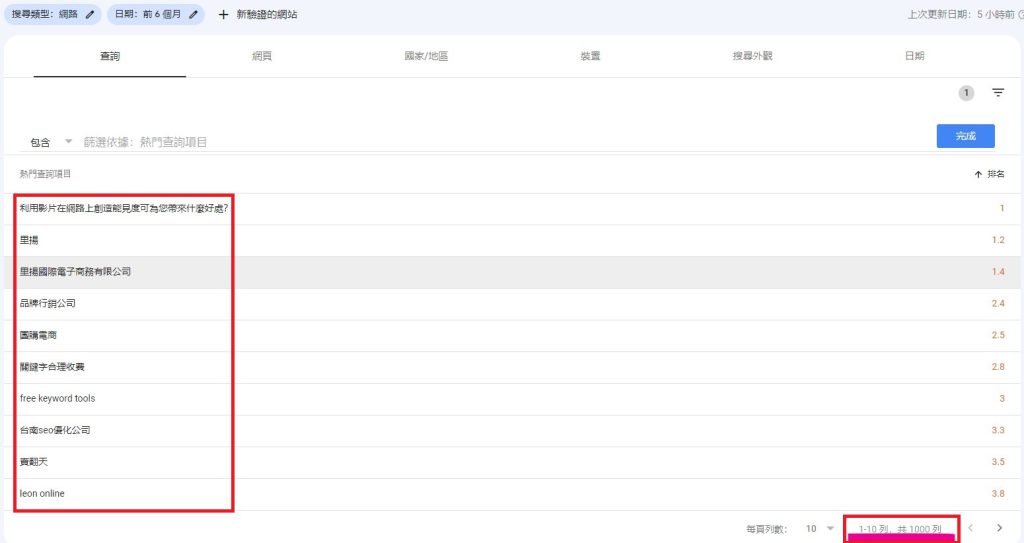Viewport: 1024px width, 543px height.
Task: Open the 日期 tab
Action: pos(914,56)
